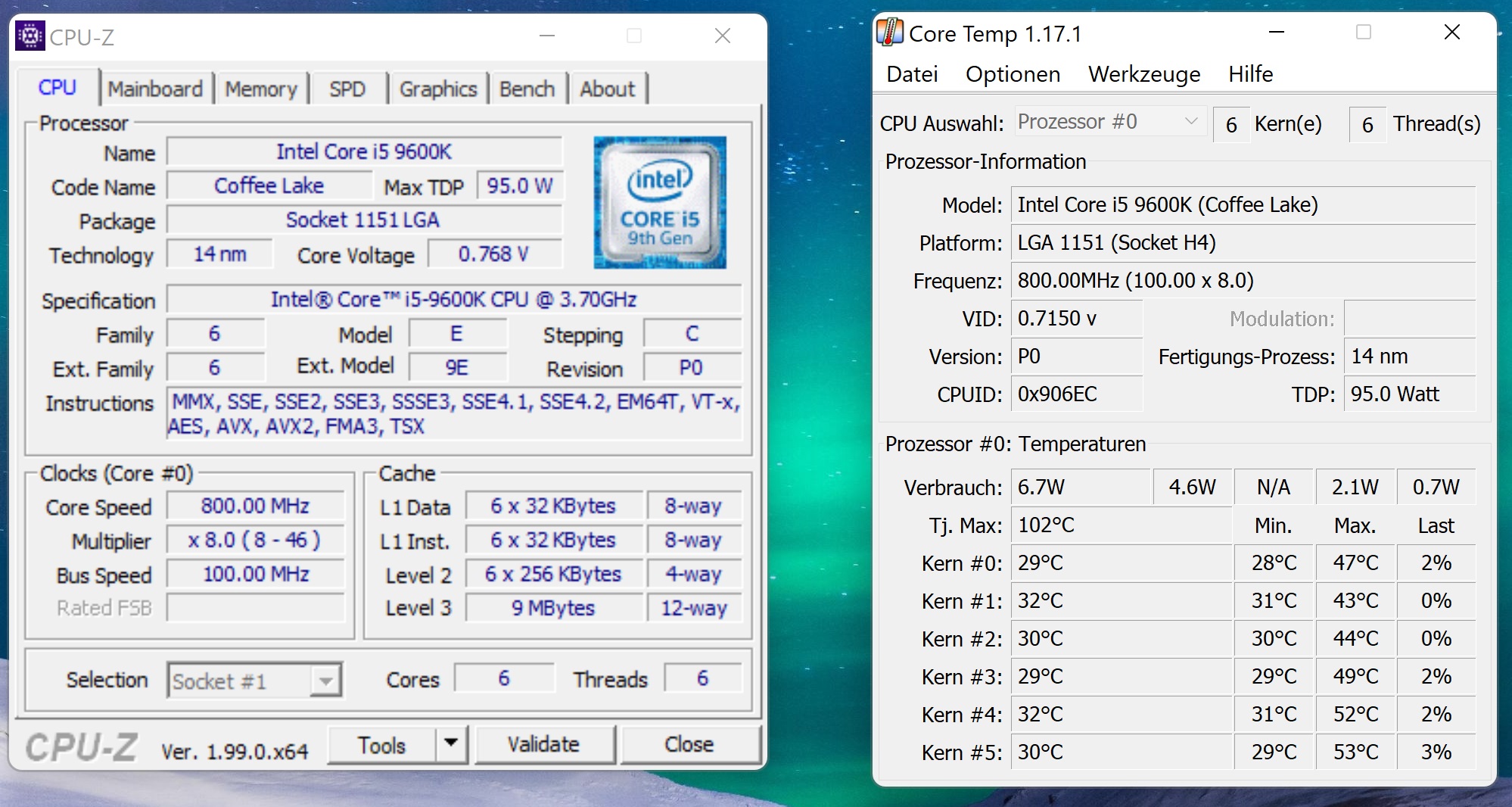This screenshot has height=807, width=1512.
Task: Click the Kern #0 temperature 29°C
Action: point(1122,562)
